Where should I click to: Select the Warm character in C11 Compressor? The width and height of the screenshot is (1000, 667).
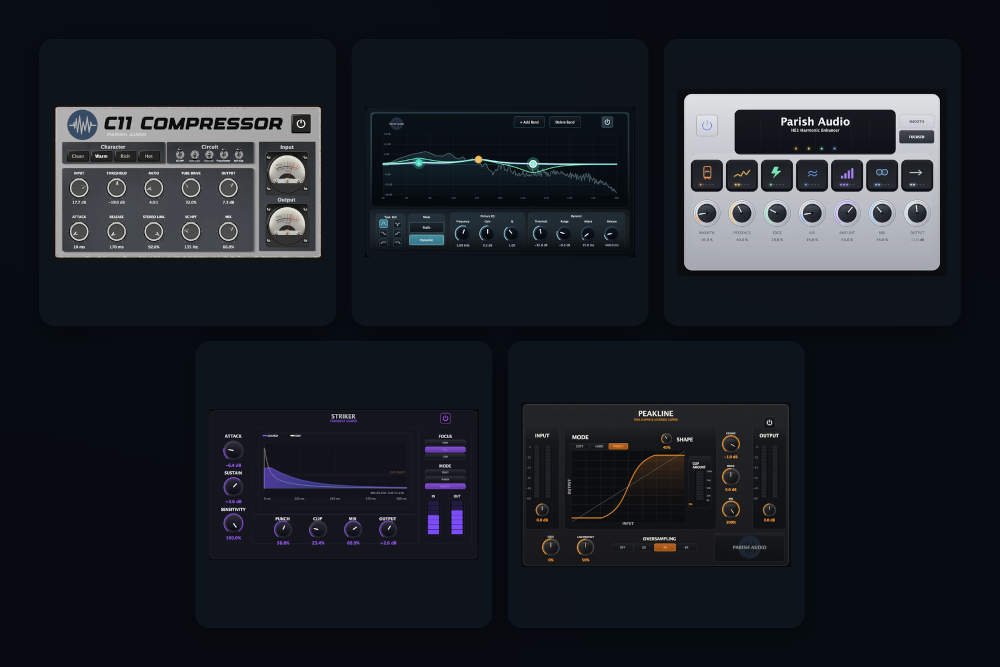click(x=101, y=156)
